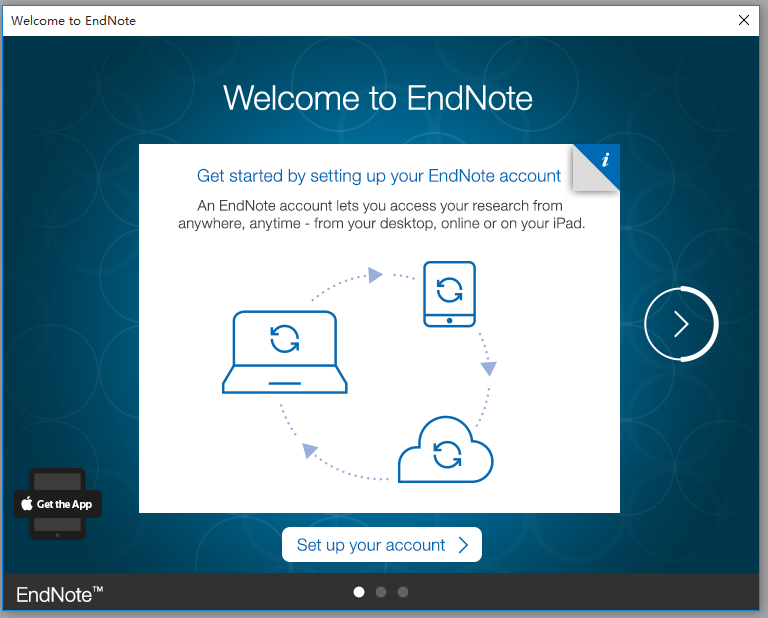Jump to the second slide indicator dot
The image size is (768, 618).
pos(381,592)
